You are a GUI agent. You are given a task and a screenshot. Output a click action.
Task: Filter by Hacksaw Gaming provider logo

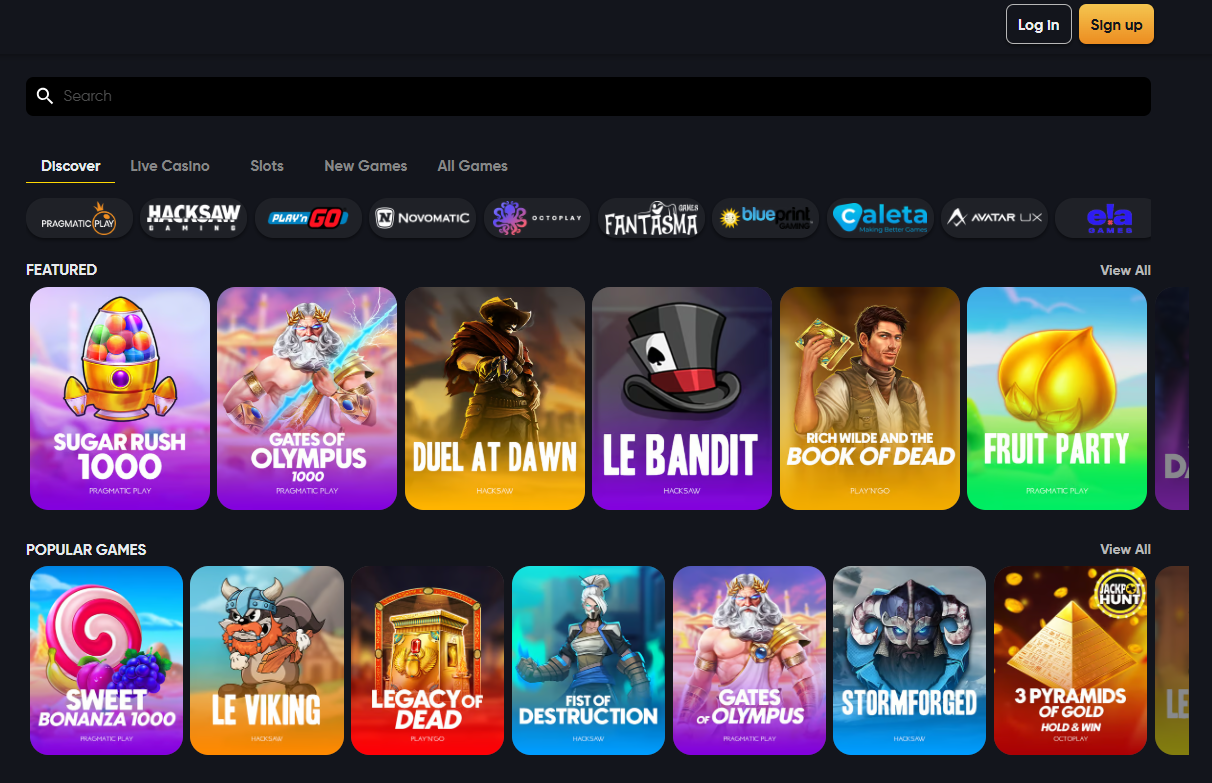point(194,218)
